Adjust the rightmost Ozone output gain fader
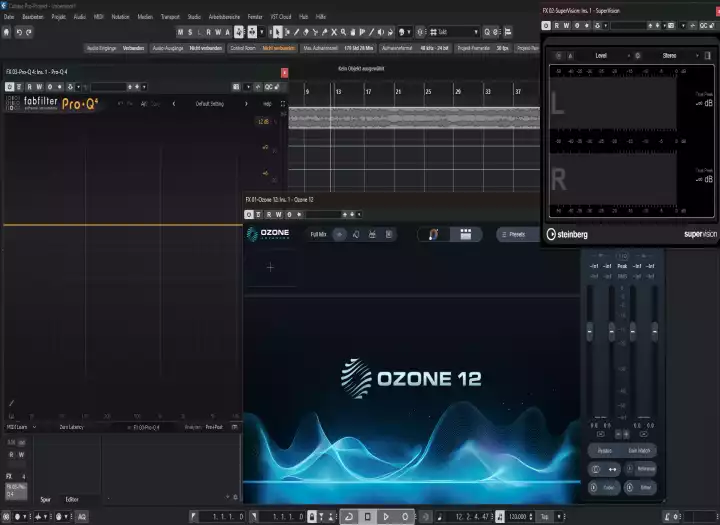 [x=655, y=332]
